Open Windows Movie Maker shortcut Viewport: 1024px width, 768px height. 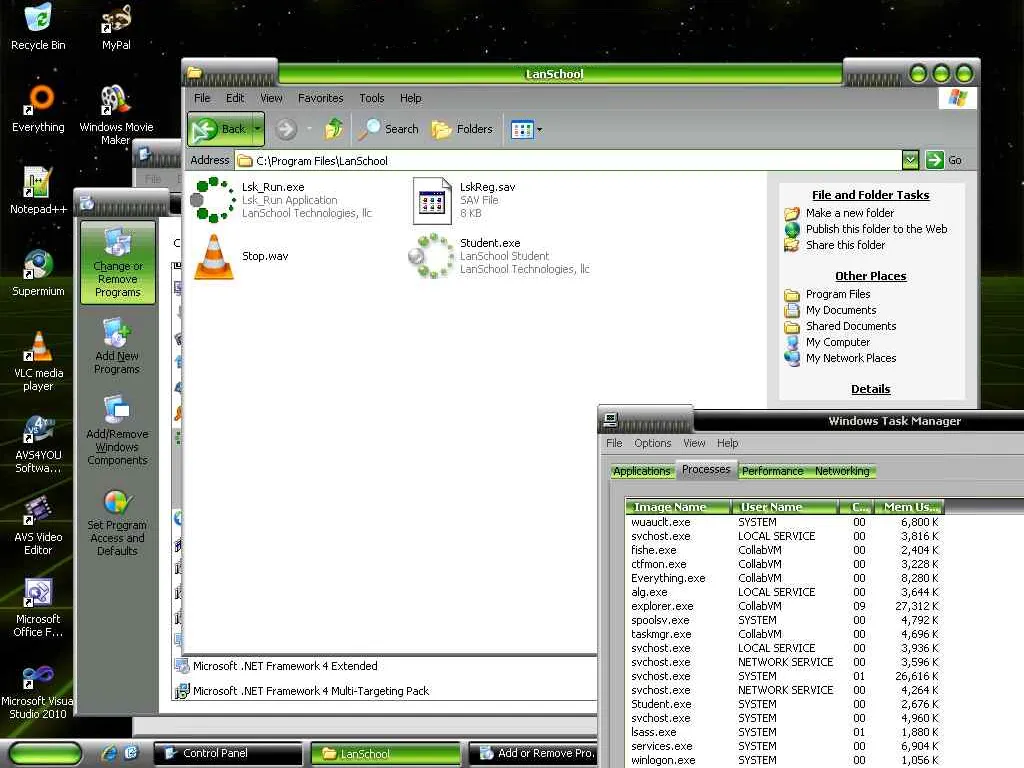tap(116, 114)
